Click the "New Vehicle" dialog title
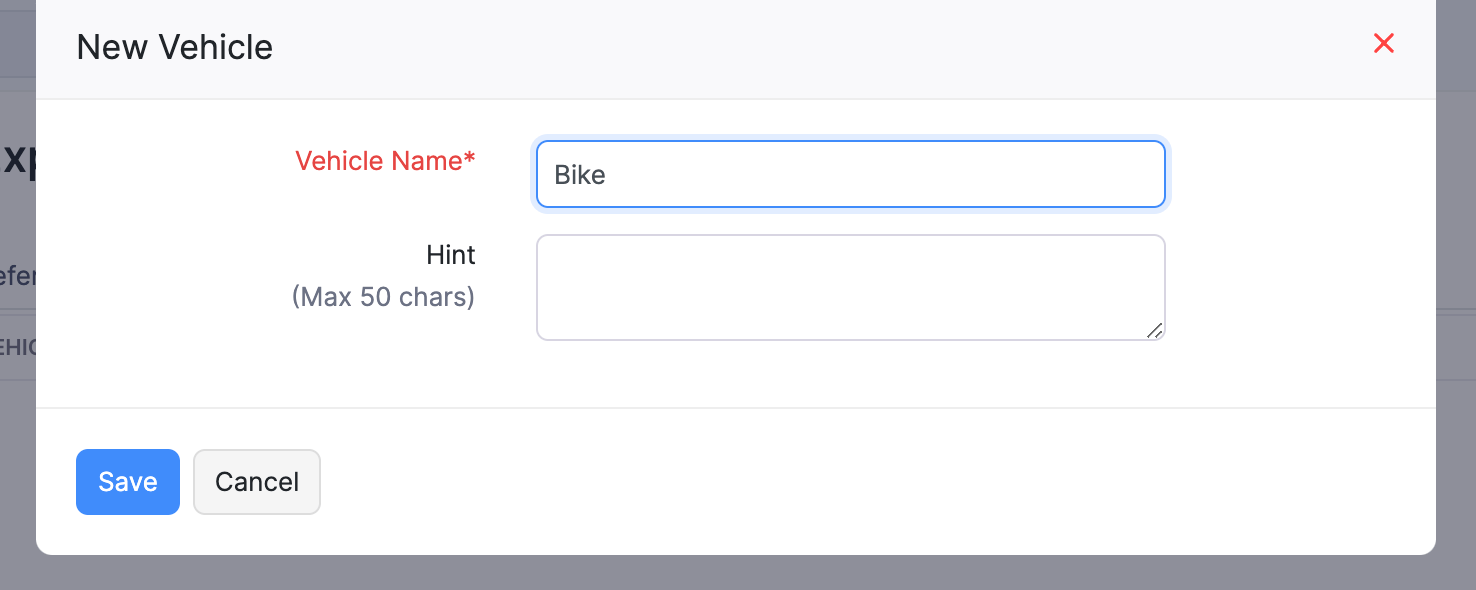Image resolution: width=1476 pixels, height=590 pixels. pos(175,47)
